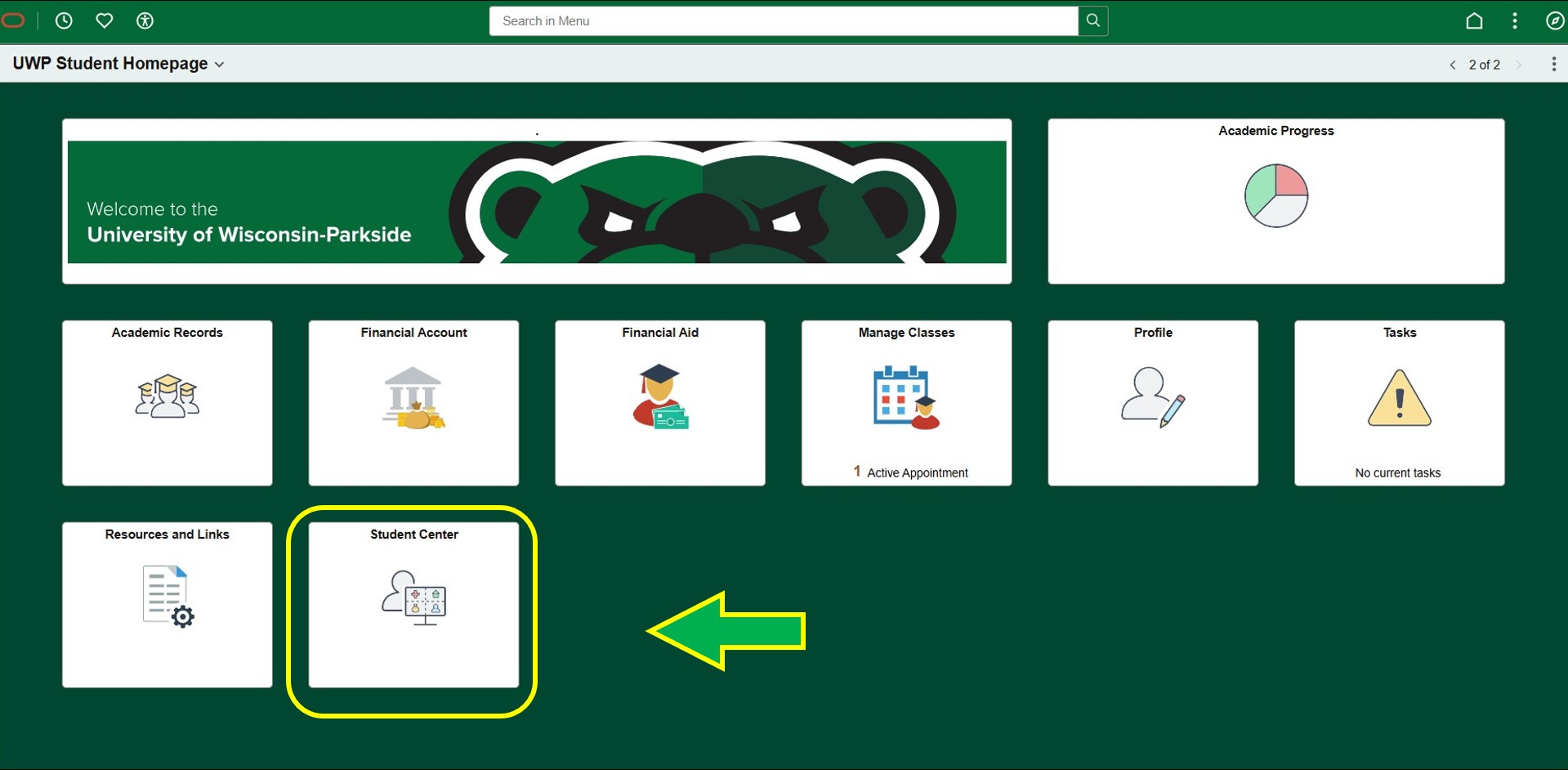Click the Academic Records graduates icon

pos(168,396)
